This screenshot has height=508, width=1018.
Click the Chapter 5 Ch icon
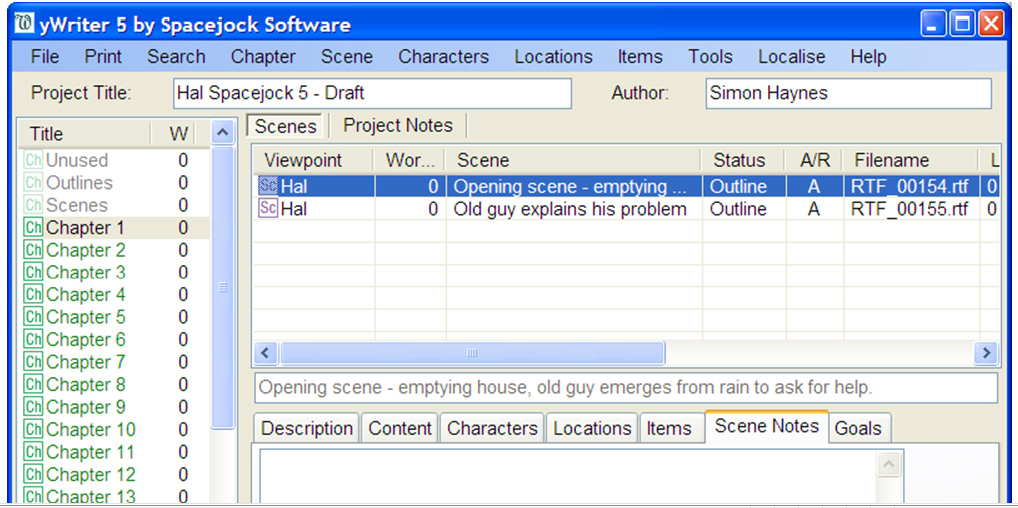[33, 317]
